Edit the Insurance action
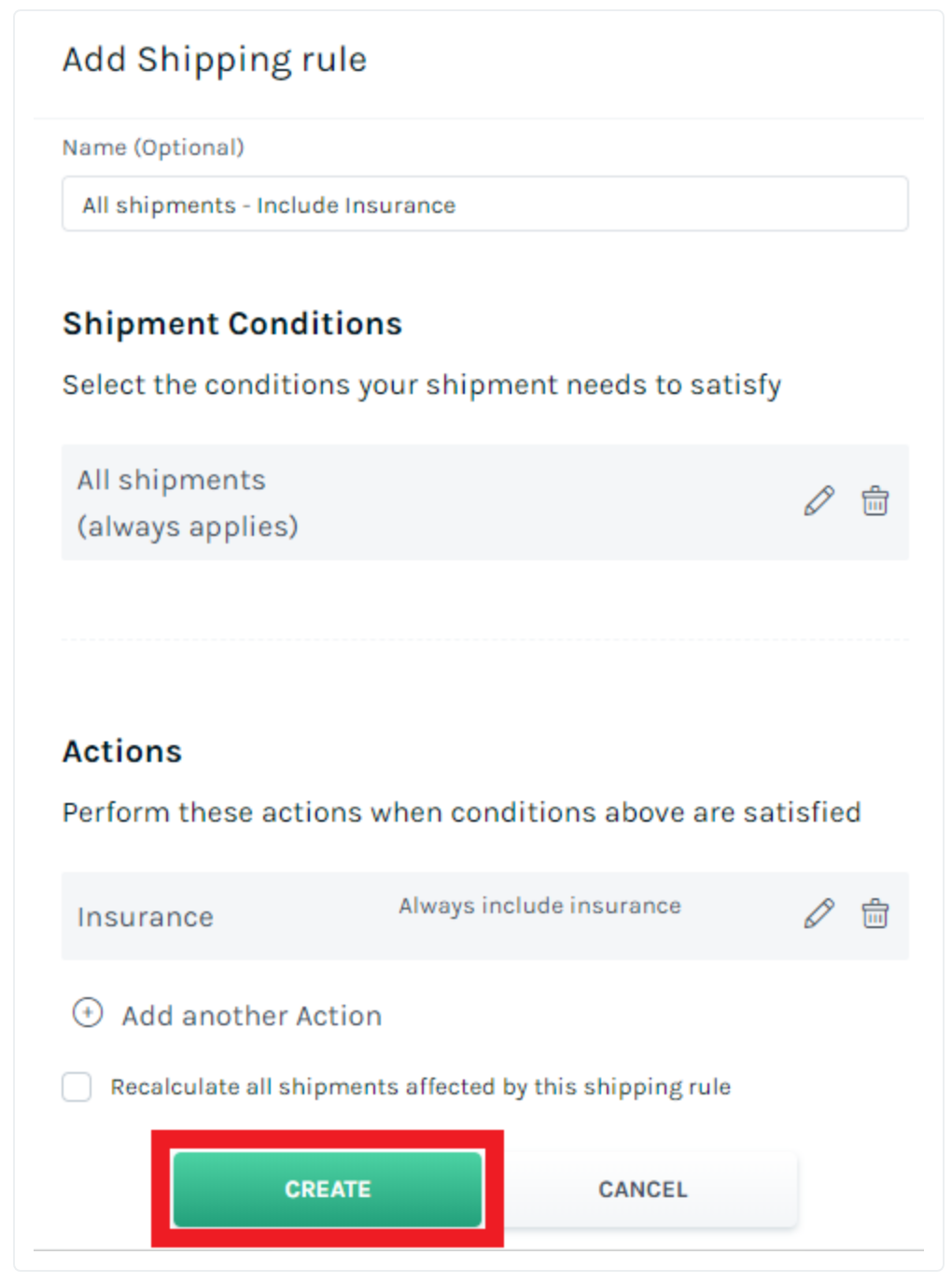The height and width of the screenshot is (1283, 952). (x=819, y=913)
